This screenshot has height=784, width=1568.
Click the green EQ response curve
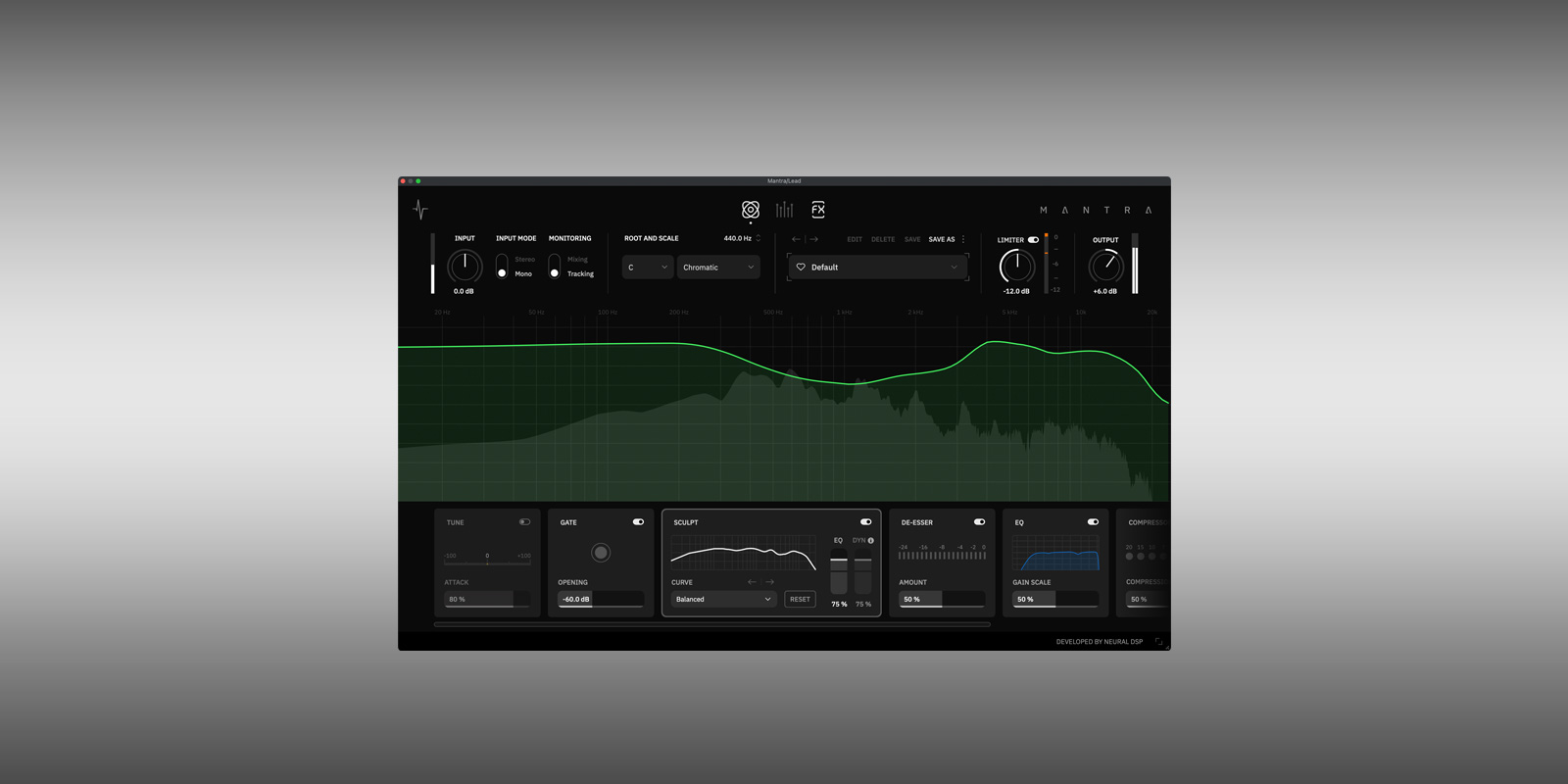pos(784,372)
